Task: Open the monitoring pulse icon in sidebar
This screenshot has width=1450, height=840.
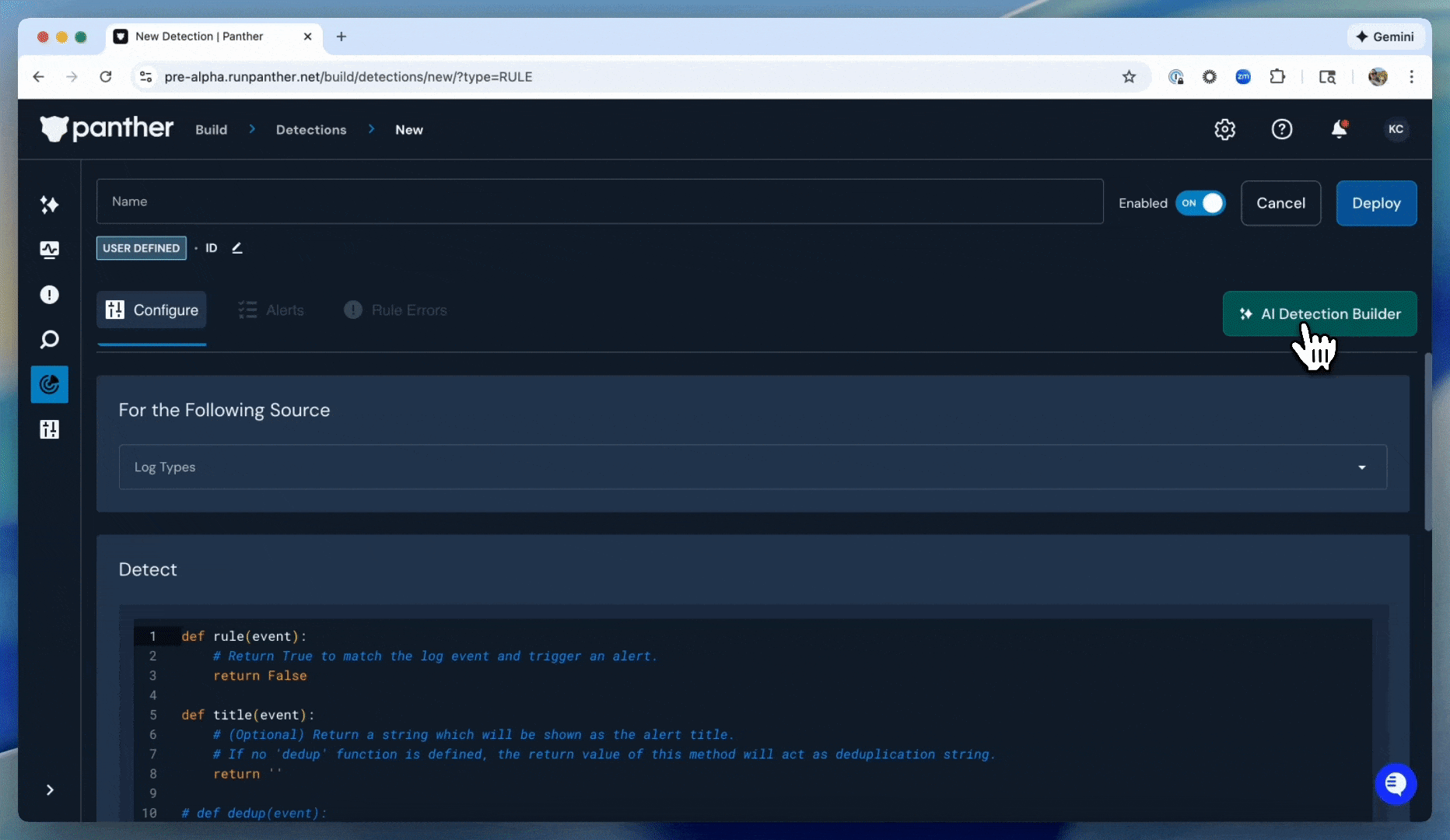Action: coord(49,250)
